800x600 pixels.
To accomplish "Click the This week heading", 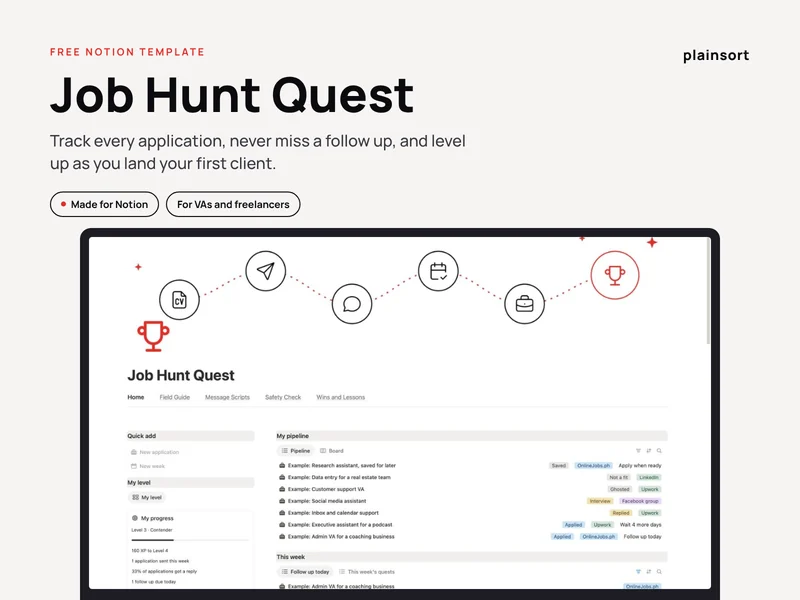I will click(x=291, y=557).
